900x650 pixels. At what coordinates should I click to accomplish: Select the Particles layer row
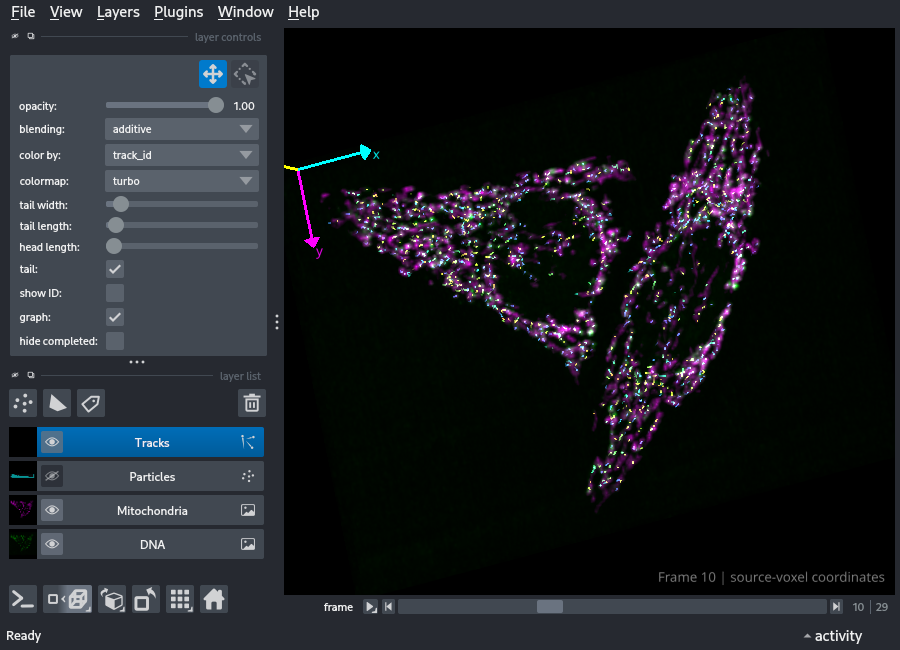pos(150,476)
